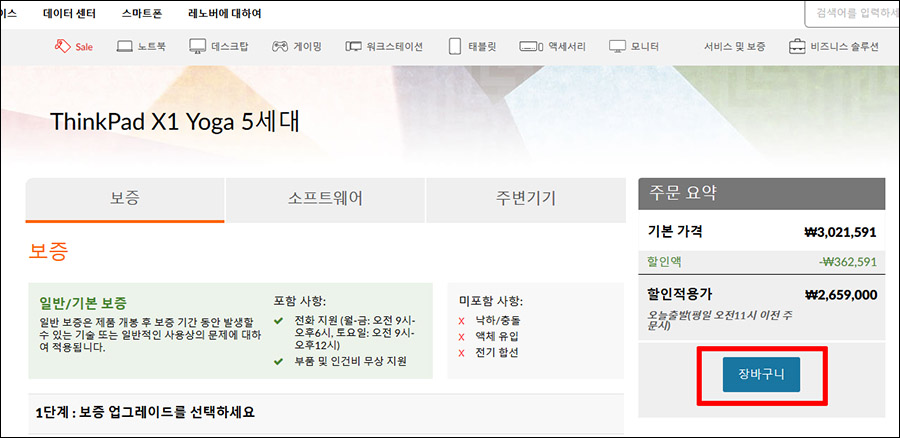Viewport: 900px width, 438px height.
Task: Click the 미포함 사항: label
Action: pos(491,301)
